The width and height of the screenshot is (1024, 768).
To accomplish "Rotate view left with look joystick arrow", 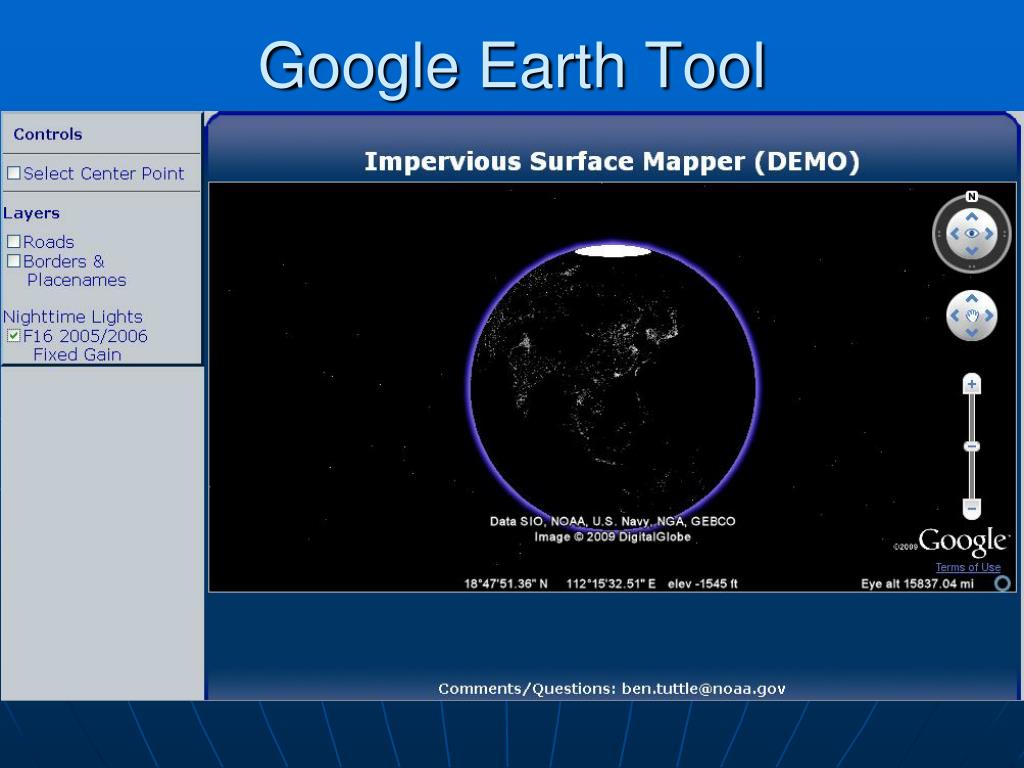I will (955, 234).
